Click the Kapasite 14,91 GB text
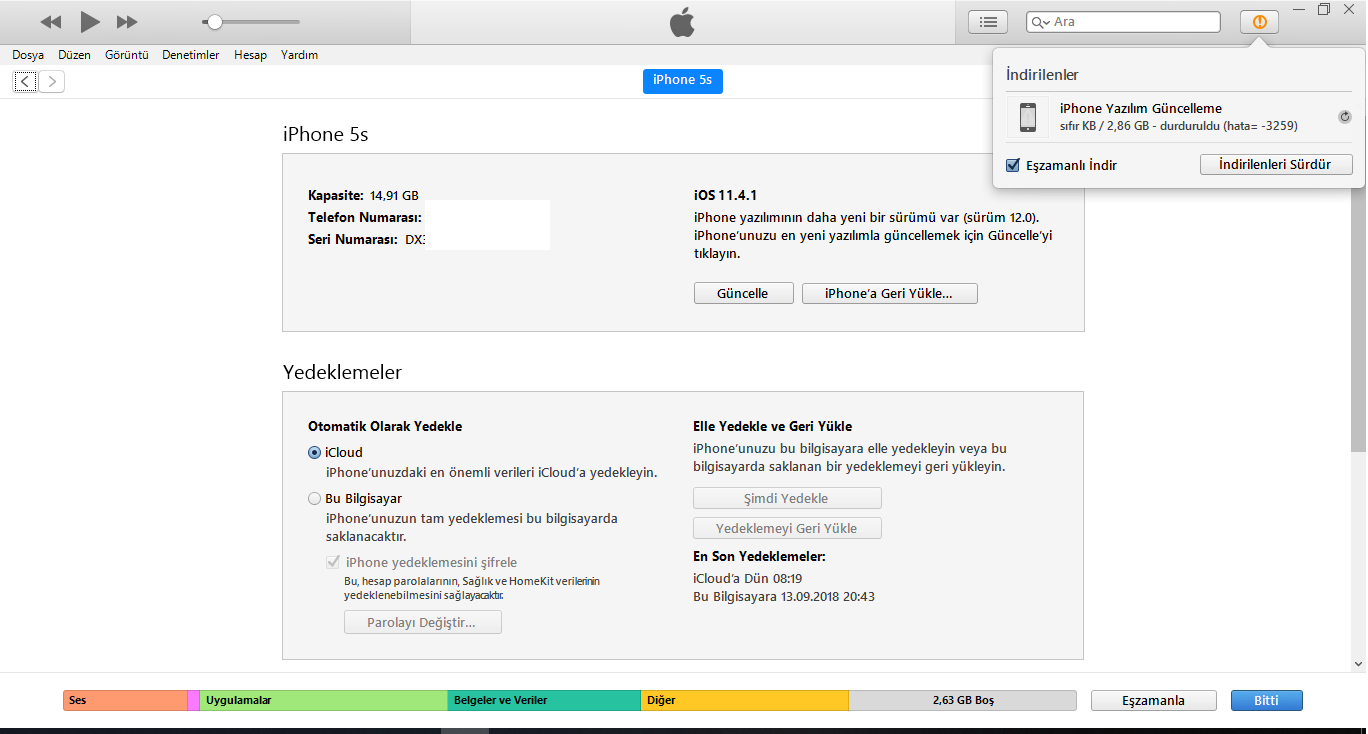 pos(363,196)
